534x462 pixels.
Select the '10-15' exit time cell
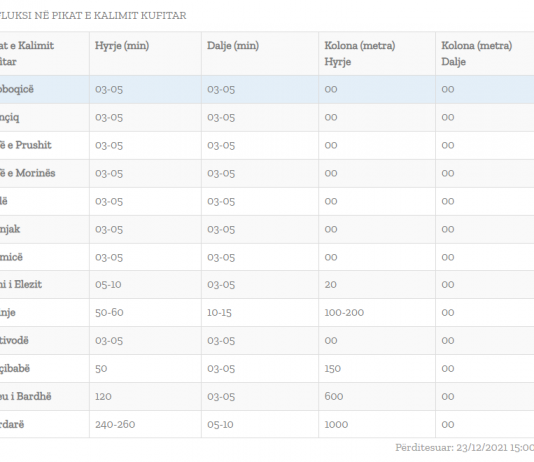click(219, 313)
